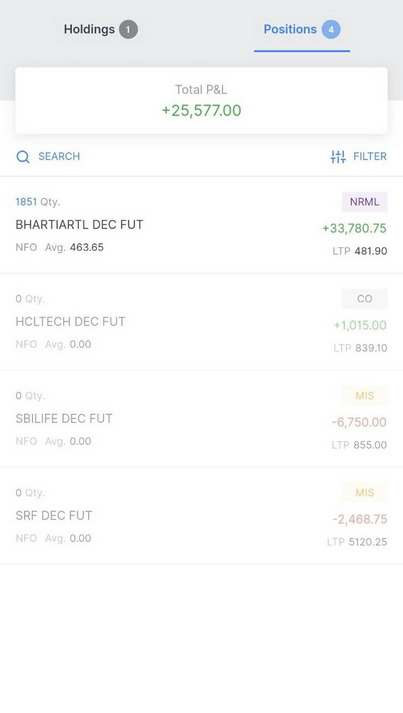Tap the search magnifier icon
Image resolution: width=403 pixels, height=713 pixels.
pos(23,157)
